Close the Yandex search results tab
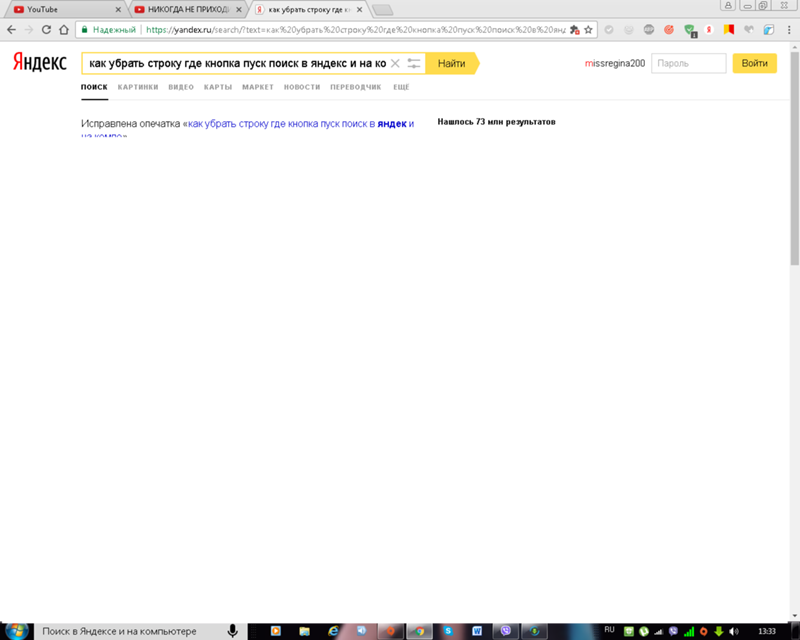800x640 pixels. (x=359, y=9)
